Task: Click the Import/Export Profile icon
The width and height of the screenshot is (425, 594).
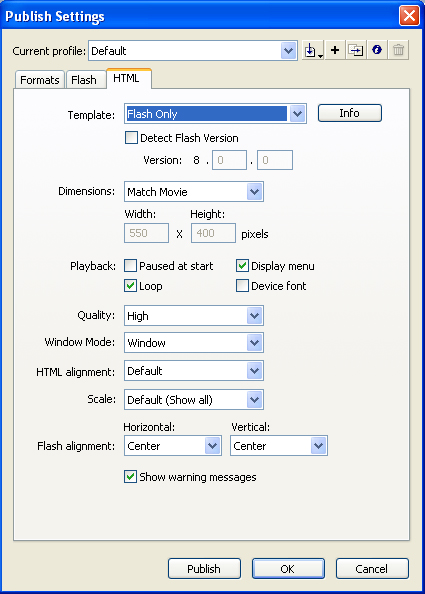Action: (x=313, y=50)
